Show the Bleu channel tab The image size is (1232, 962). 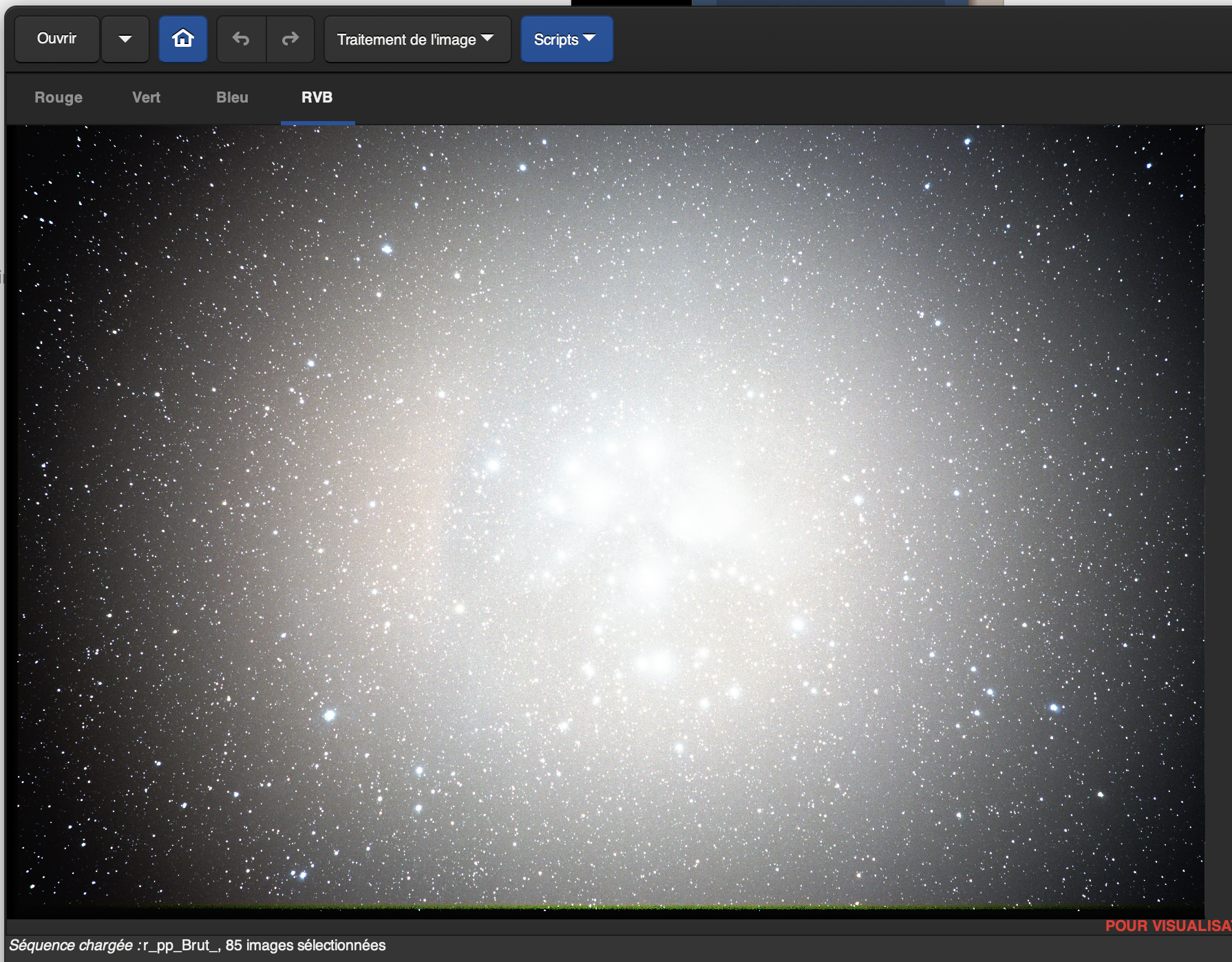pyautogui.click(x=232, y=98)
